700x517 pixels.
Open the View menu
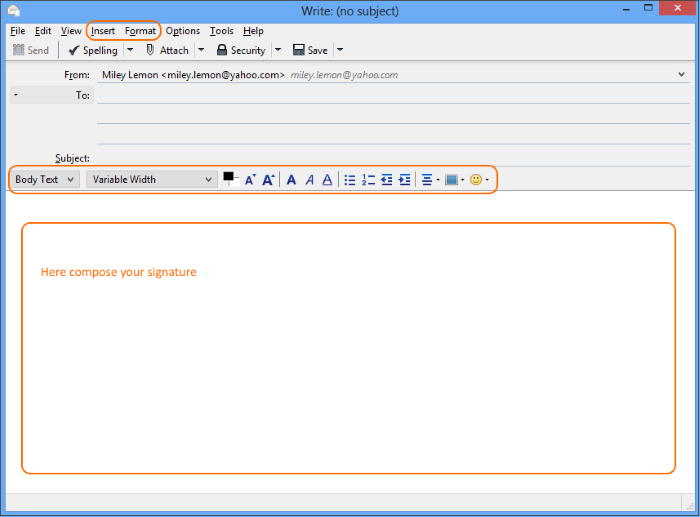71,31
